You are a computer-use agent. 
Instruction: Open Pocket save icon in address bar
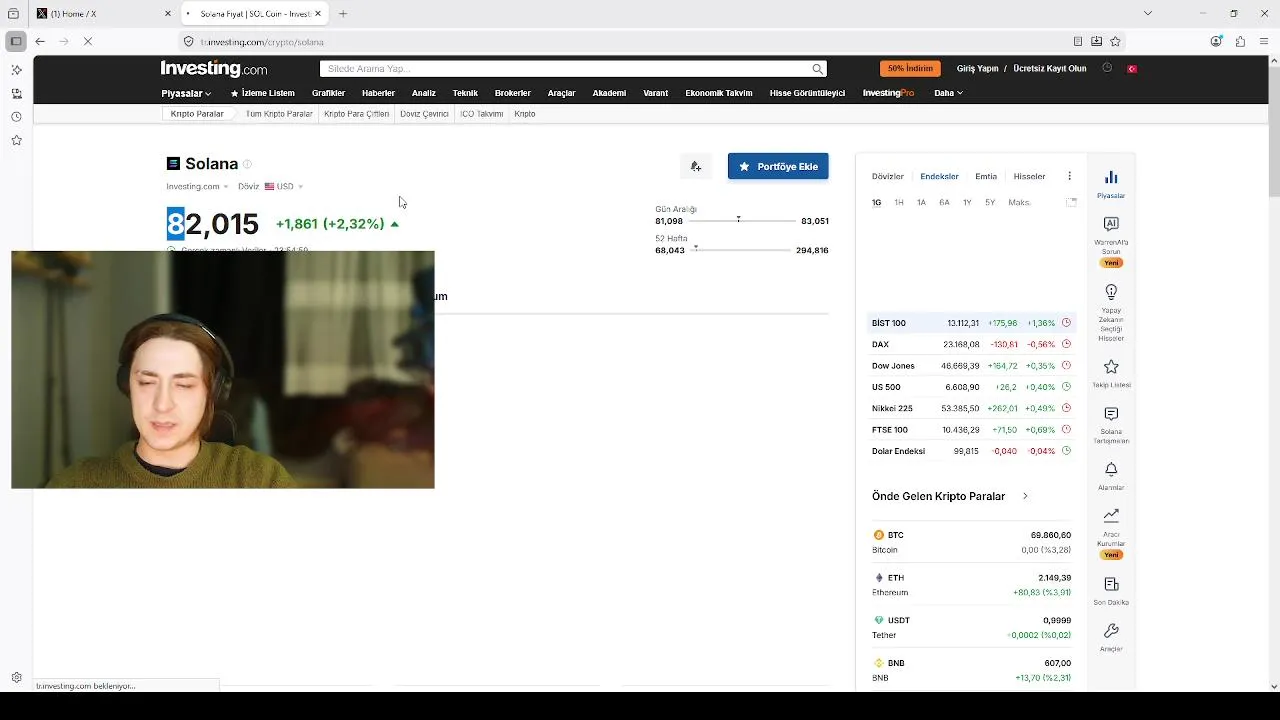point(1097,42)
